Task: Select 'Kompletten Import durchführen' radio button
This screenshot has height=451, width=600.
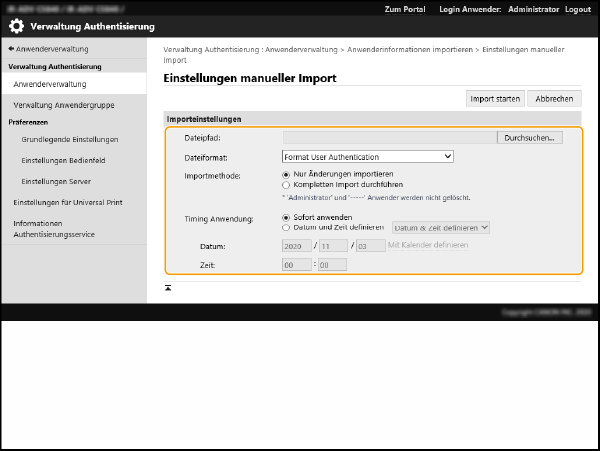Action: pyautogui.click(x=287, y=185)
